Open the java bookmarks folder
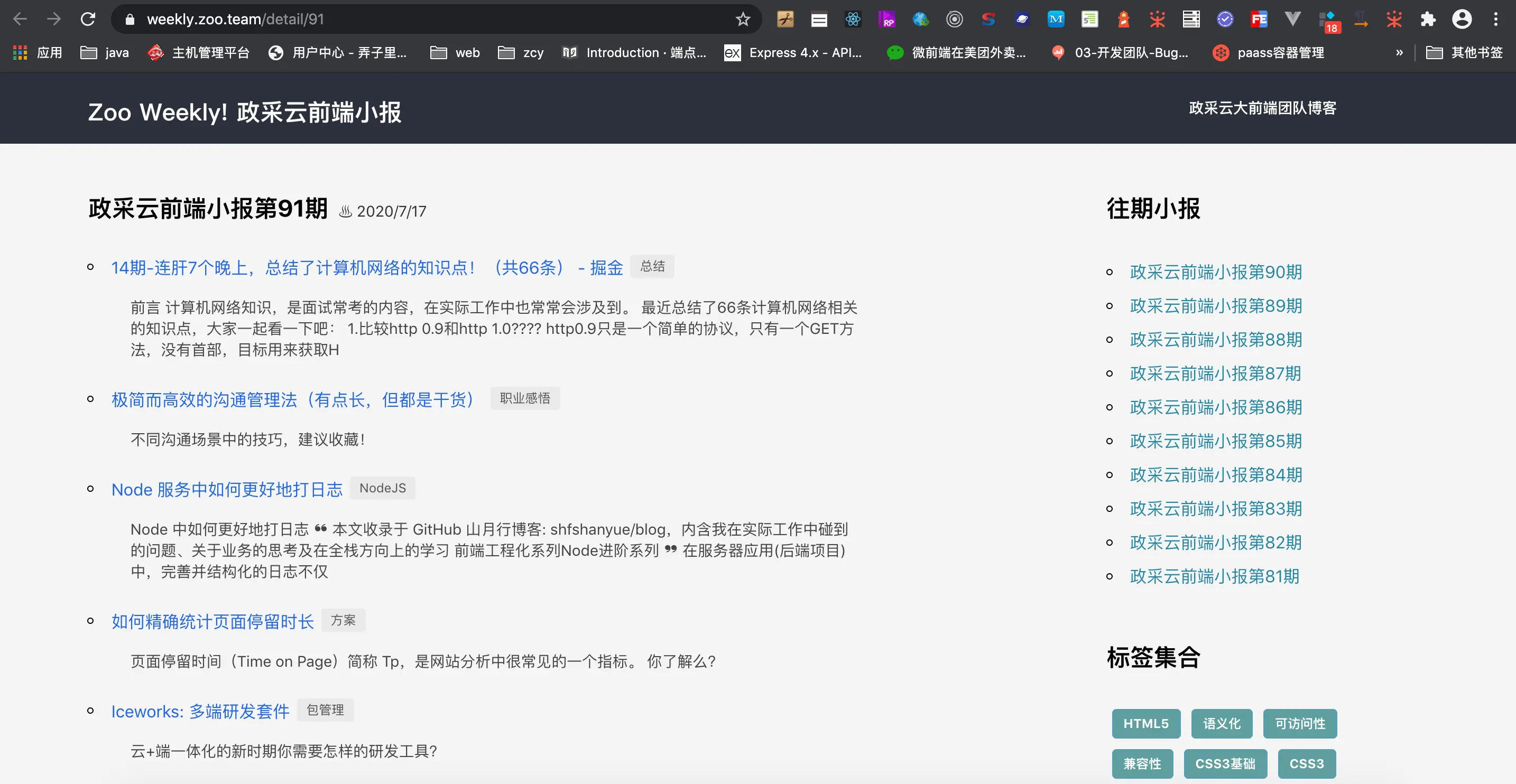1516x784 pixels. [x=105, y=52]
